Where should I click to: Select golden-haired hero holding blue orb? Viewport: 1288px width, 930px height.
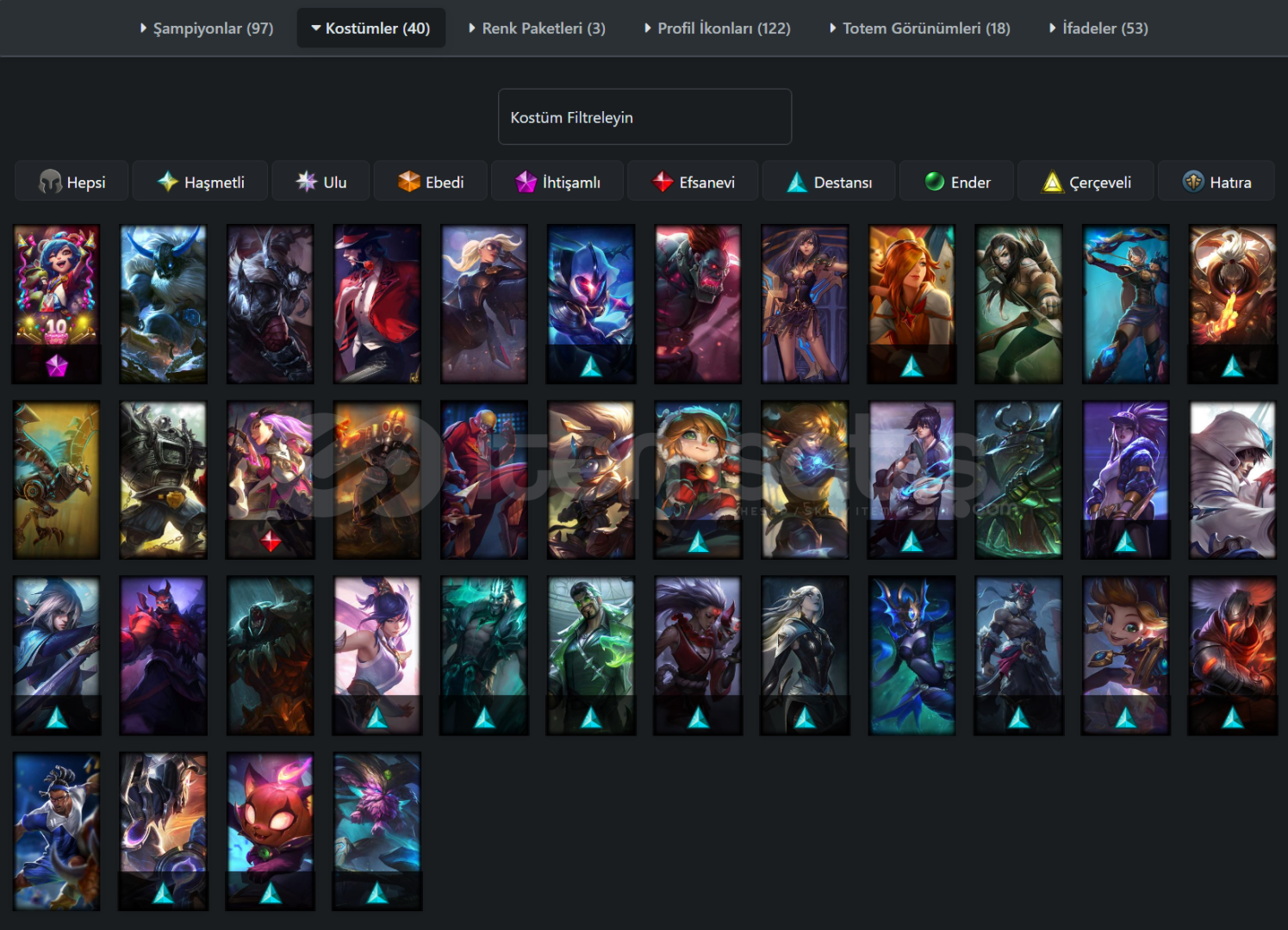click(805, 480)
